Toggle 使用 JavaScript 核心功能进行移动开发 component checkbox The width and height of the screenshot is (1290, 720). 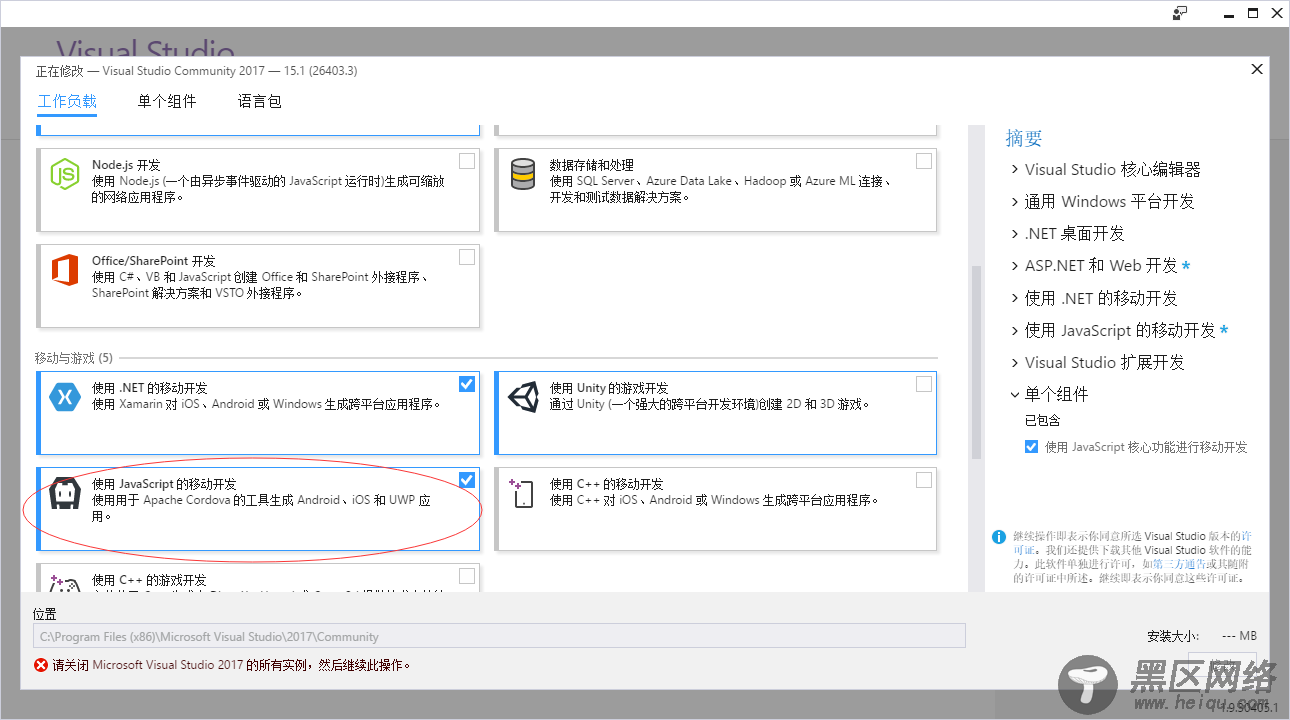coord(1032,447)
